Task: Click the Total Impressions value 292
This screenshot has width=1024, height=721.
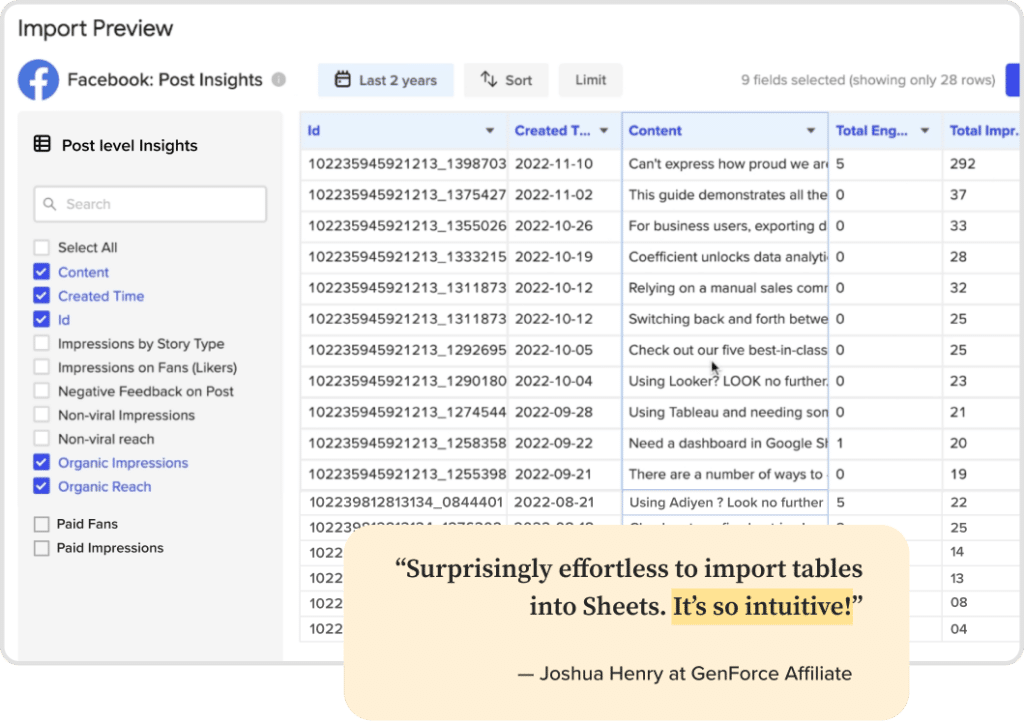Action: click(x=982, y=163)
